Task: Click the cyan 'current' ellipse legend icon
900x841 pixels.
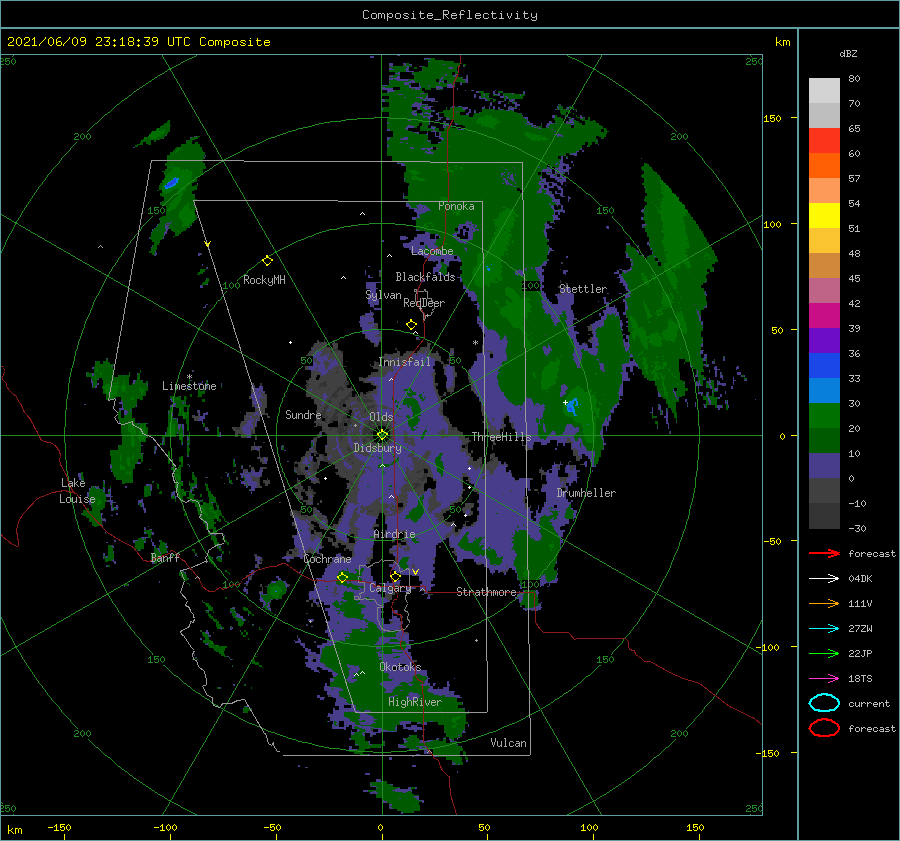Action: tap(824, 703)
